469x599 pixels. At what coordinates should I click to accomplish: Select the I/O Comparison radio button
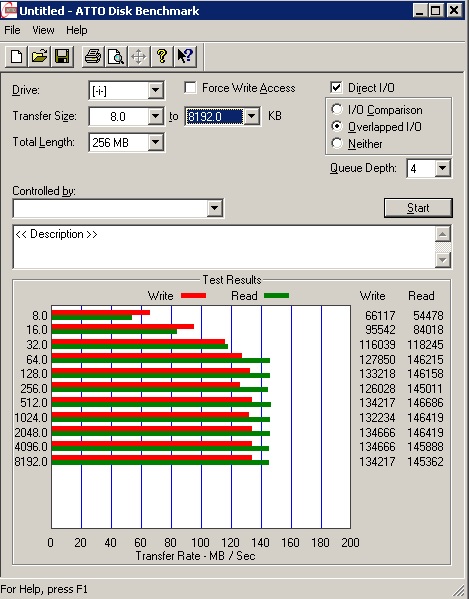(336, 110)
